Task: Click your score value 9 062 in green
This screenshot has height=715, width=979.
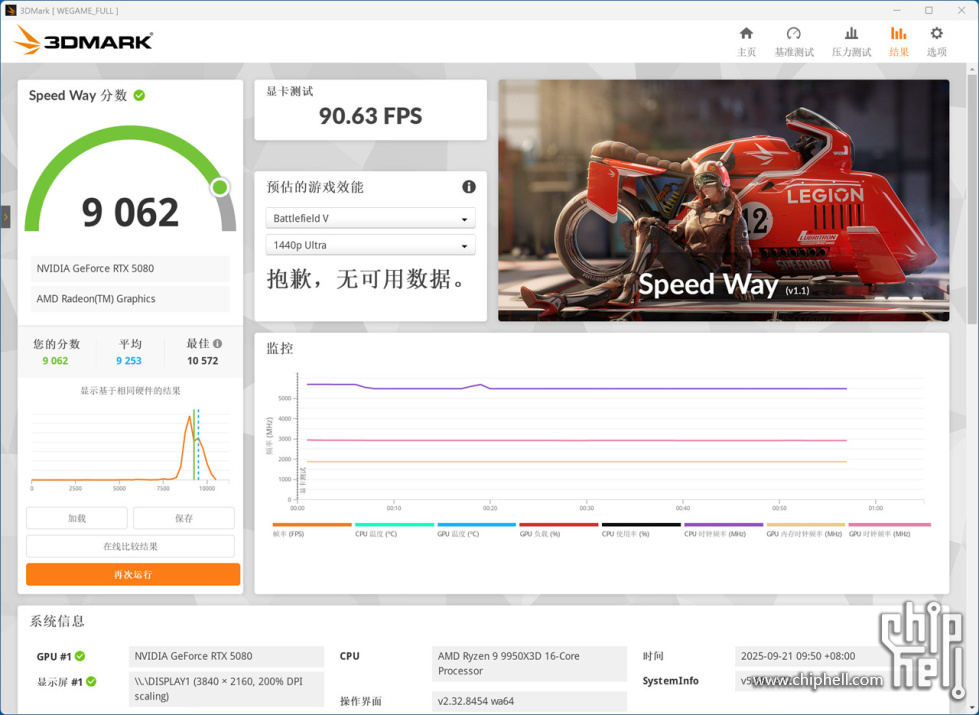Action: (55, 361)
